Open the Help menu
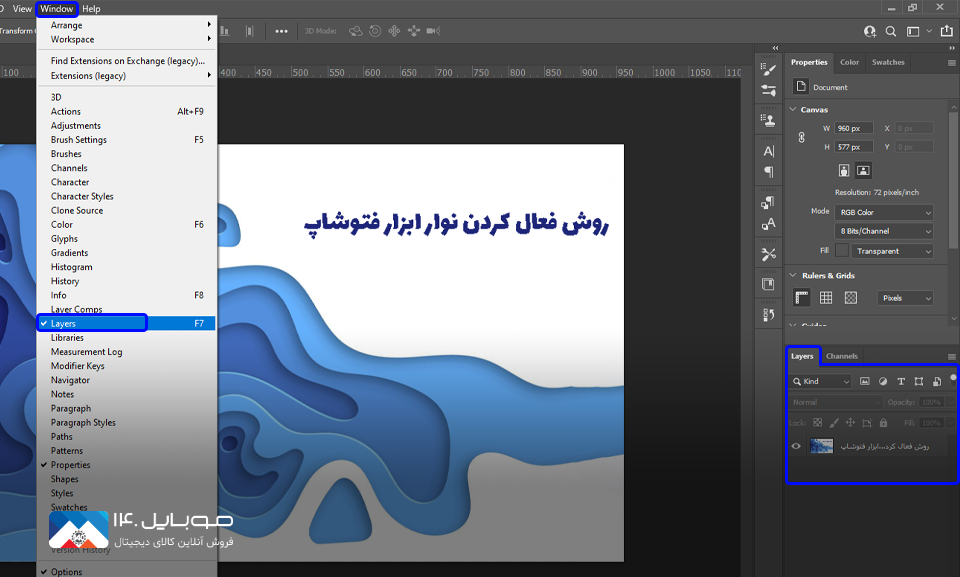 (91, 9)
